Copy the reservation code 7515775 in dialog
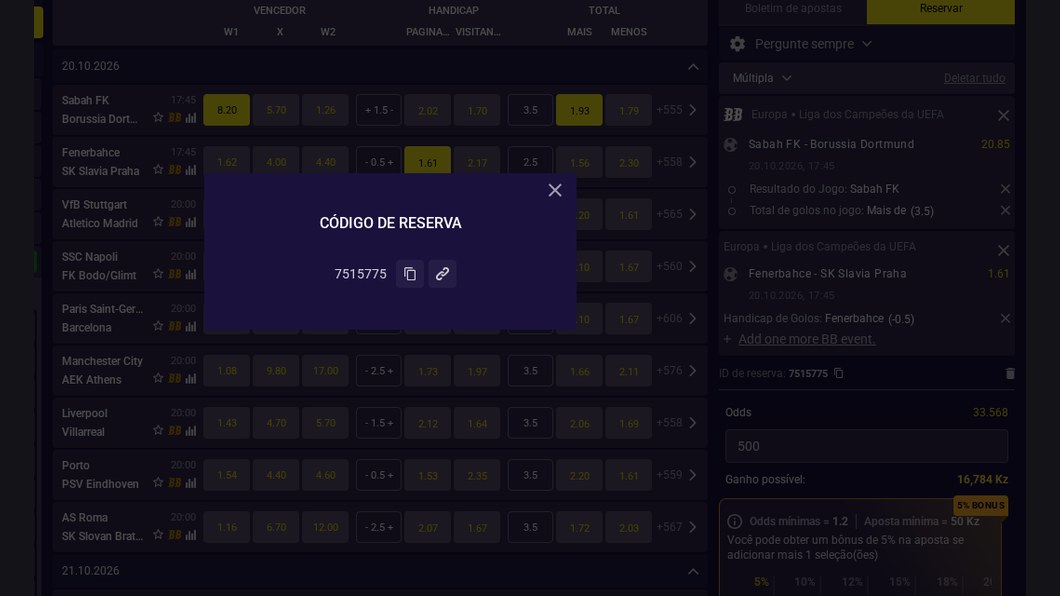1060x596 pixels. point(410,274)
